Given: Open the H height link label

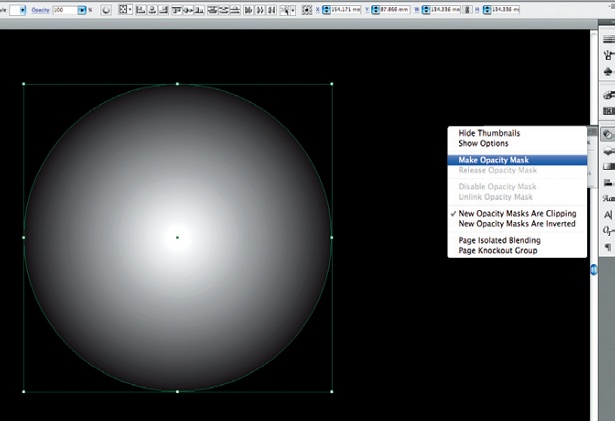Looking at the screenshot, I should [477, 10].
